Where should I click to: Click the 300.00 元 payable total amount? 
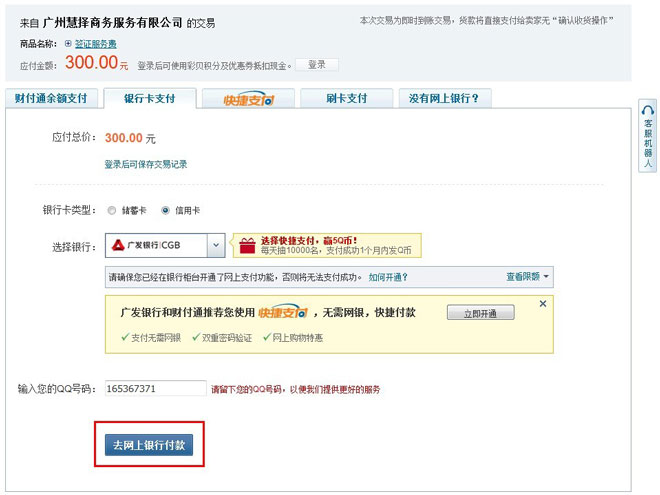130,138
